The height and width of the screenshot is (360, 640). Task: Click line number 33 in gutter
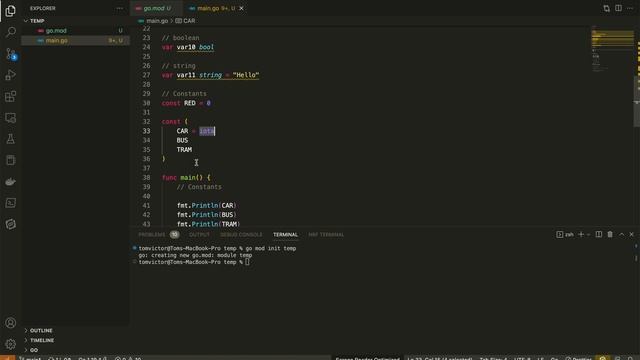coord(146,131)
